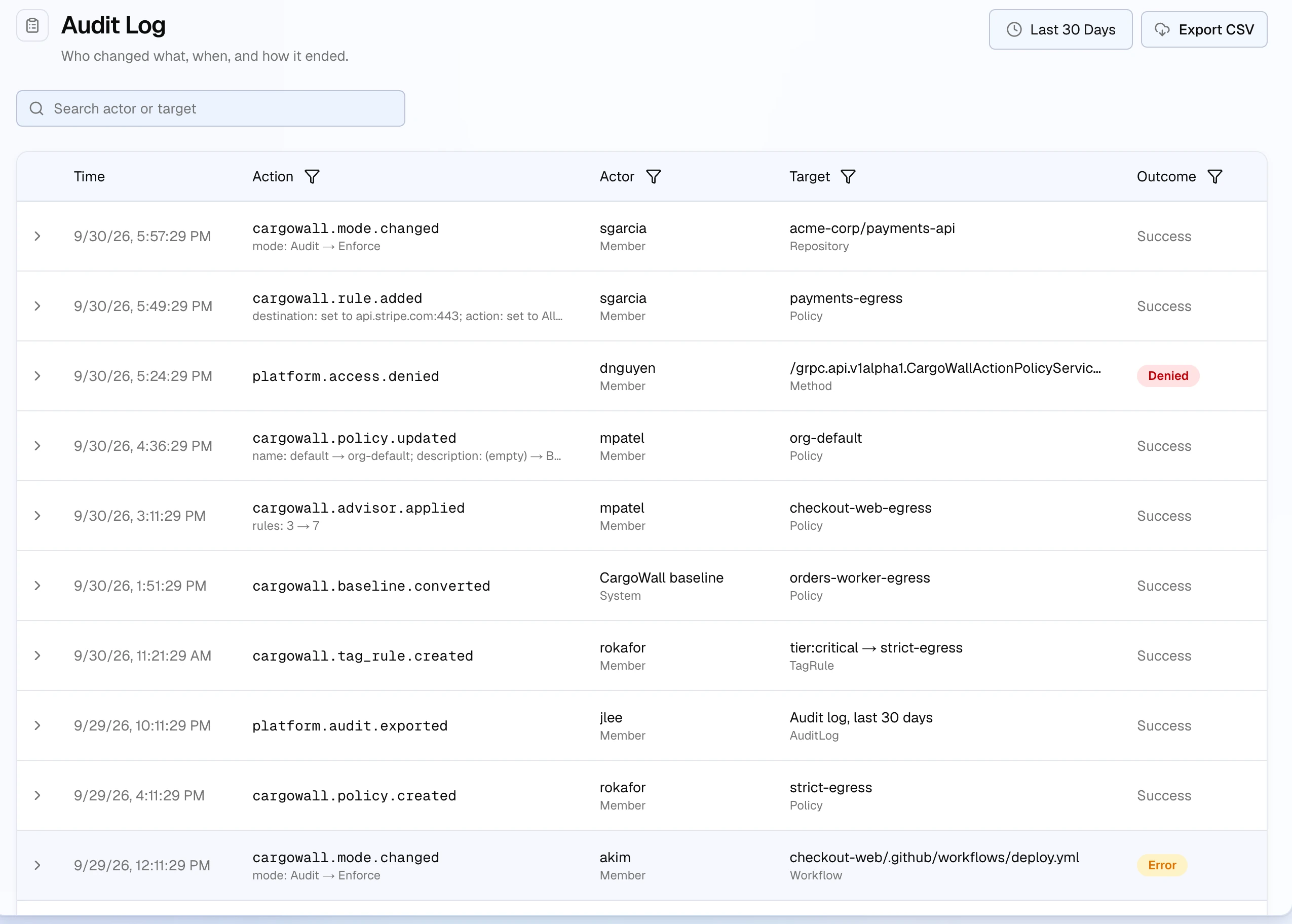Select target checkout-web-egress

click(x=860, y=508)
